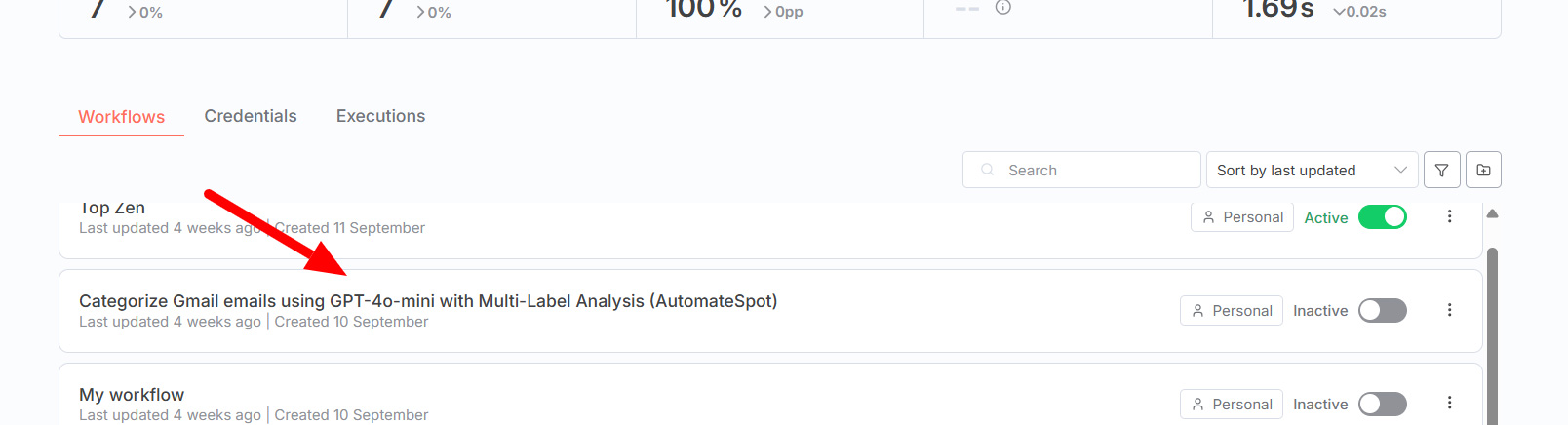Screen dimensions: 1568x425
Task: Select the Workflows tab
Action: pos(121,117)
